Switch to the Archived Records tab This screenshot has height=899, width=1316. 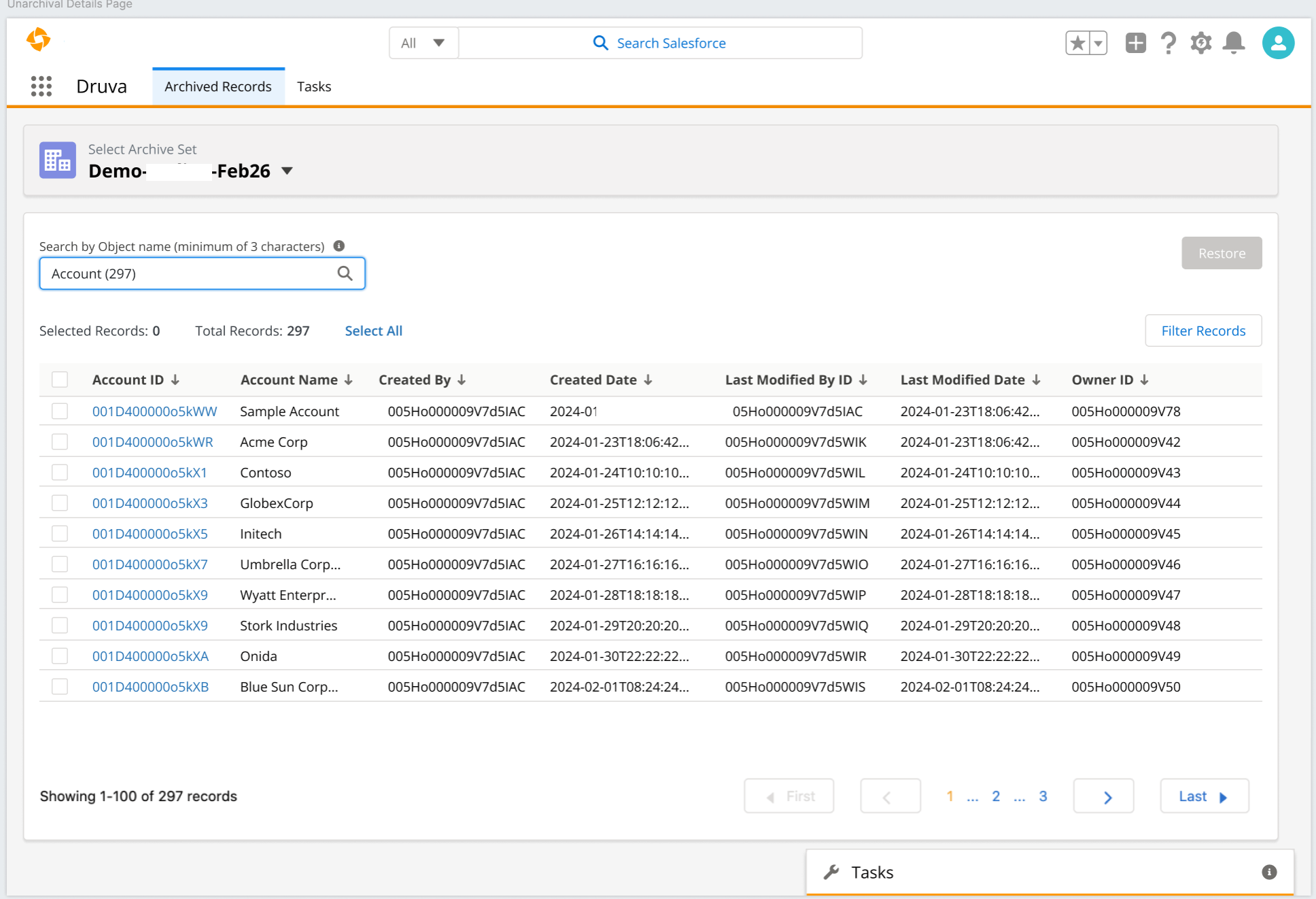218,86
